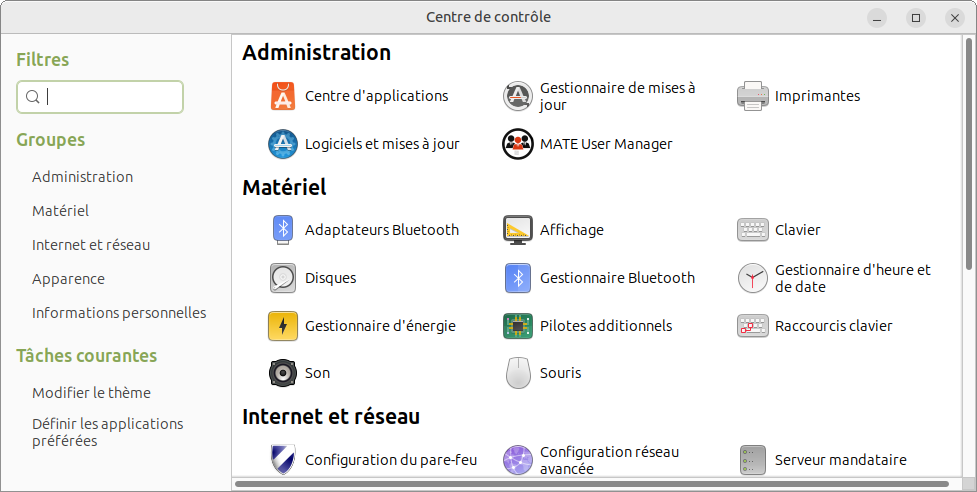
Task: Open Définir les applications préférées task
Action: 107,432
